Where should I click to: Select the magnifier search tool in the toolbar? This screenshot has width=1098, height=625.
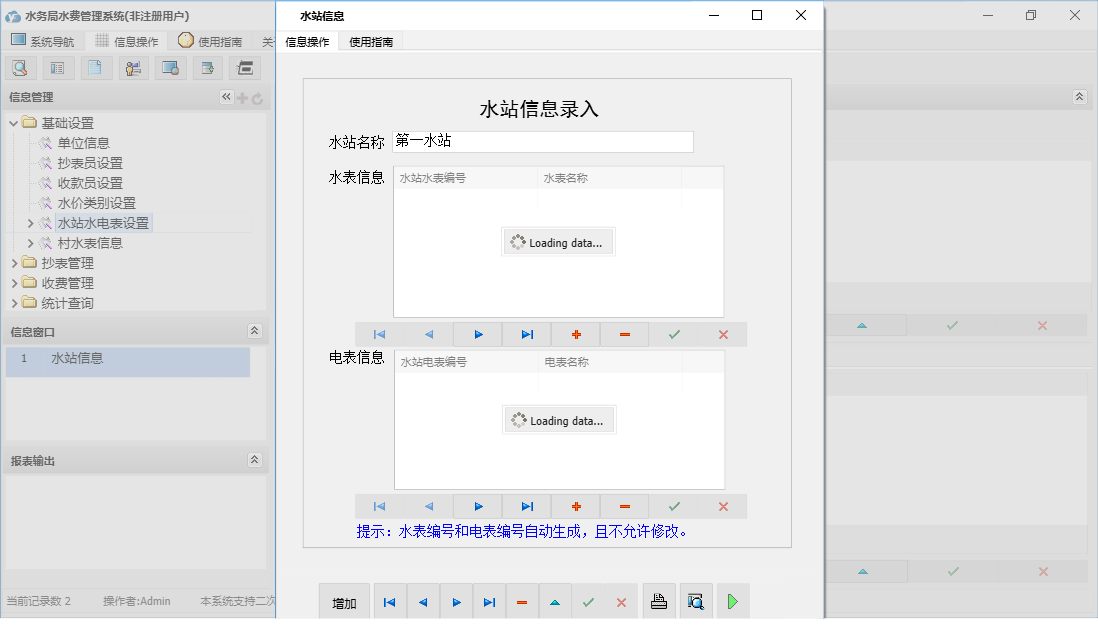click(x=20, y=67)
